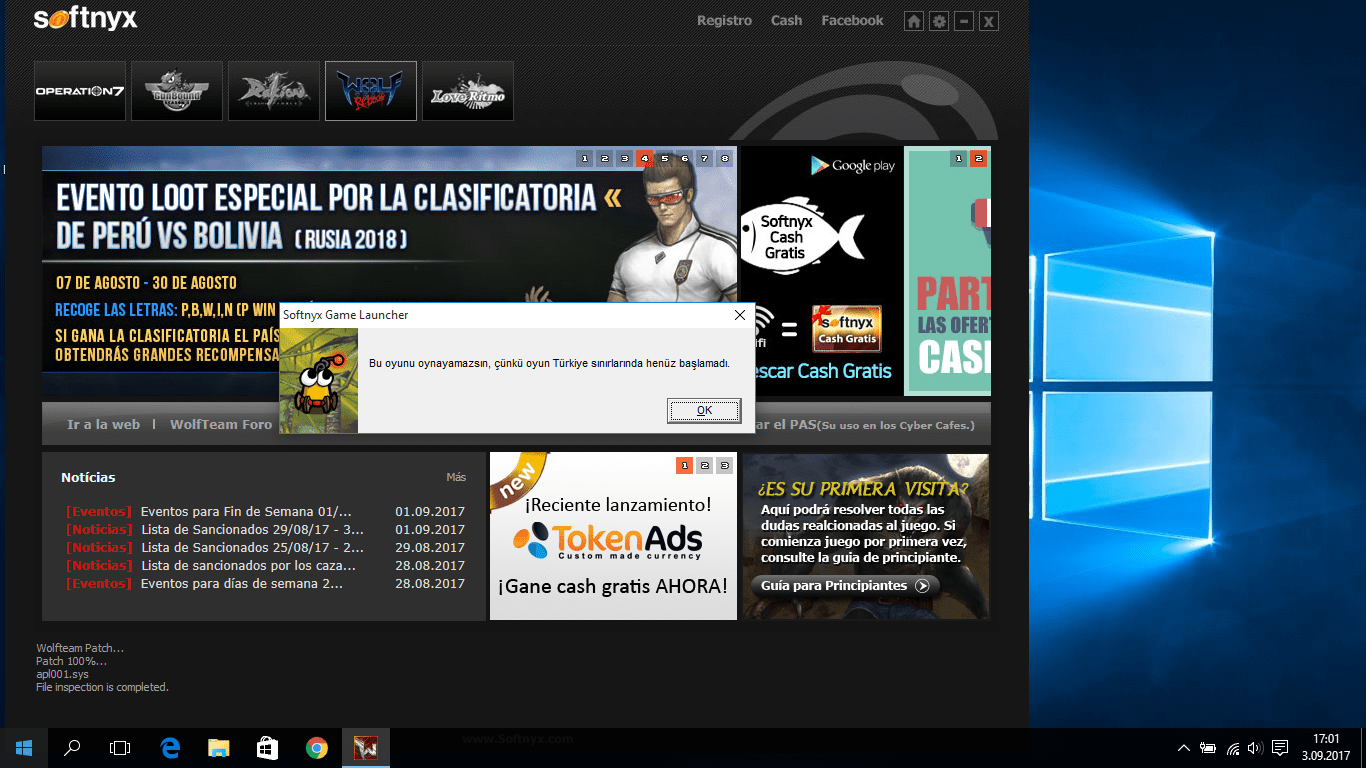Viewport: 1366px width, 768px height.
Task: Open the Windows Start menu
Action: click(x=24, y=748)
